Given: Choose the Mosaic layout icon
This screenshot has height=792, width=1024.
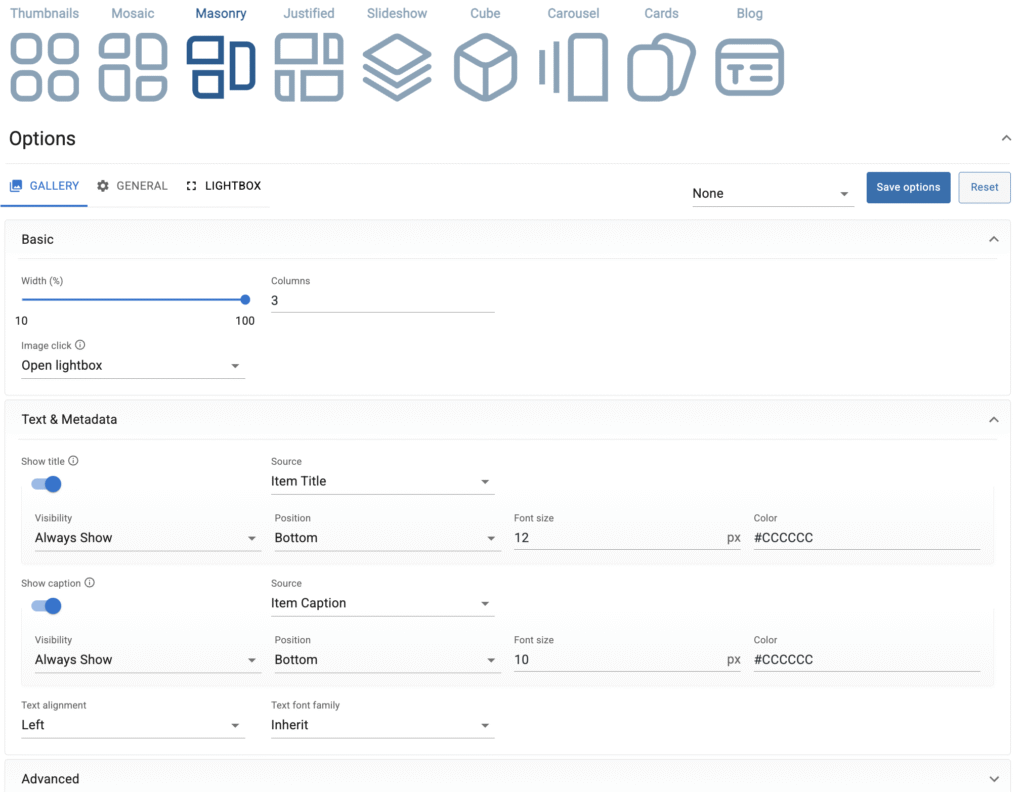Looking at the screenshot, I should [x=133, y=67].
